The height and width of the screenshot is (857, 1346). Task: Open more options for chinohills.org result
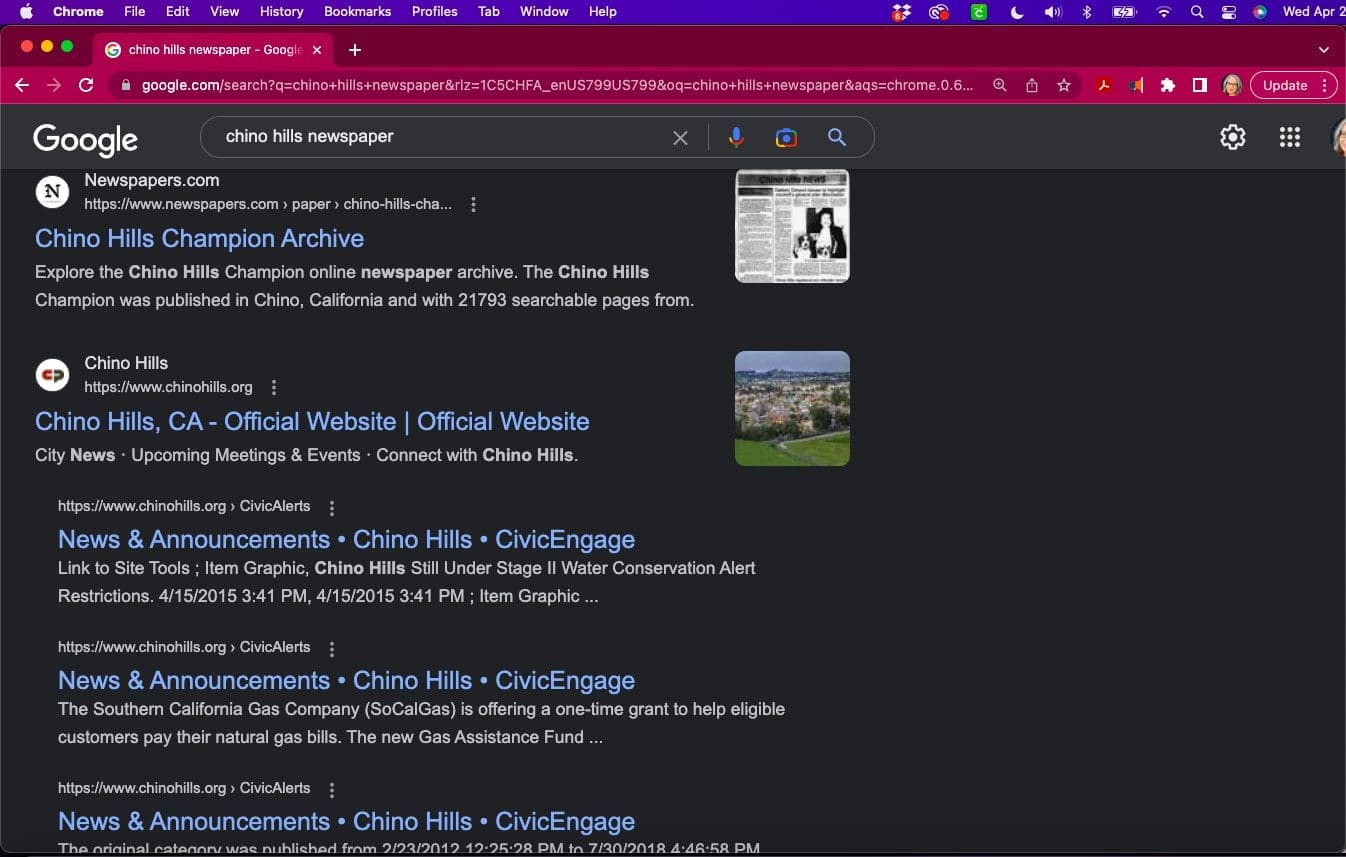274,388
